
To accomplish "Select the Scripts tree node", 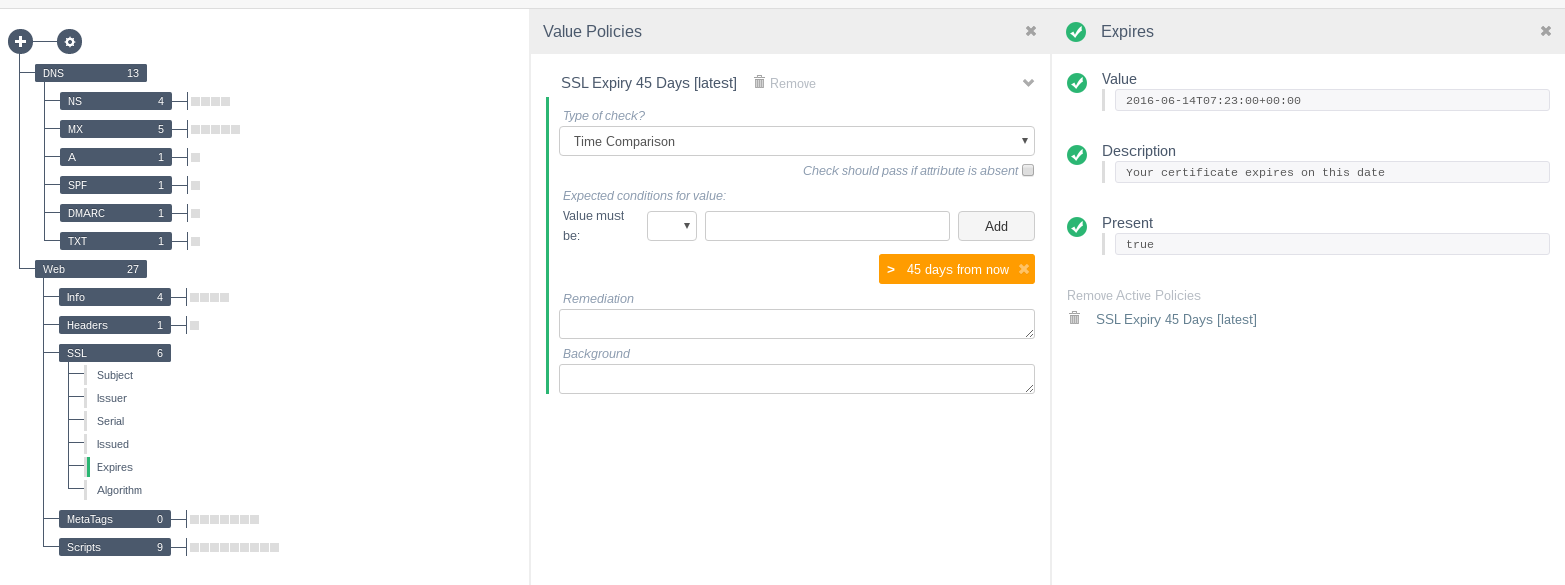I will [x=115, y=547].
